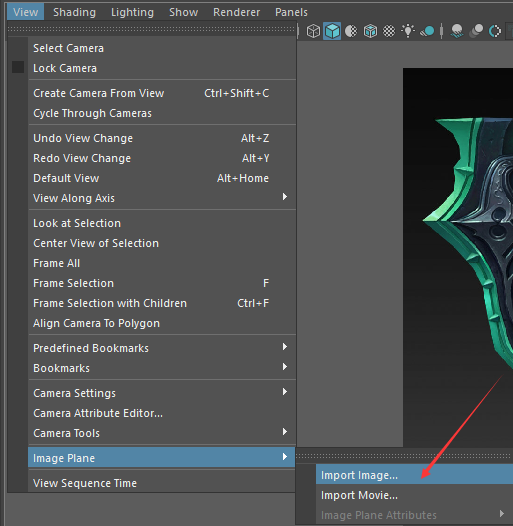Toggle use default material icon
The height and width of the screenshot is (526, 513).
click(351, 31)
